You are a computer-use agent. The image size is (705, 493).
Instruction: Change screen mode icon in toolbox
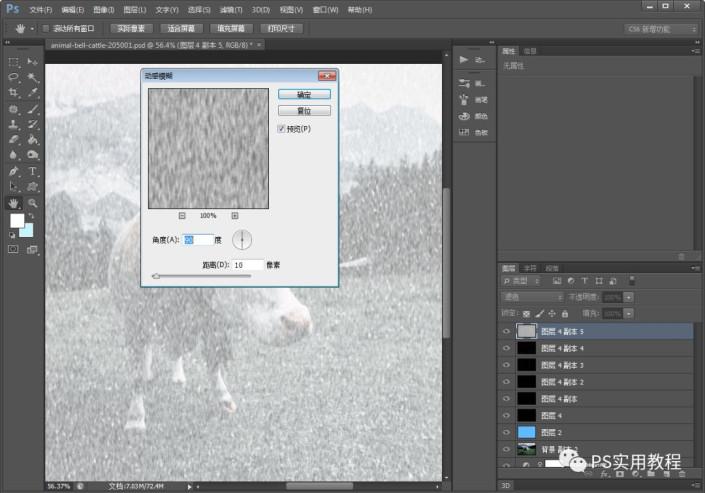click(32, 250)
